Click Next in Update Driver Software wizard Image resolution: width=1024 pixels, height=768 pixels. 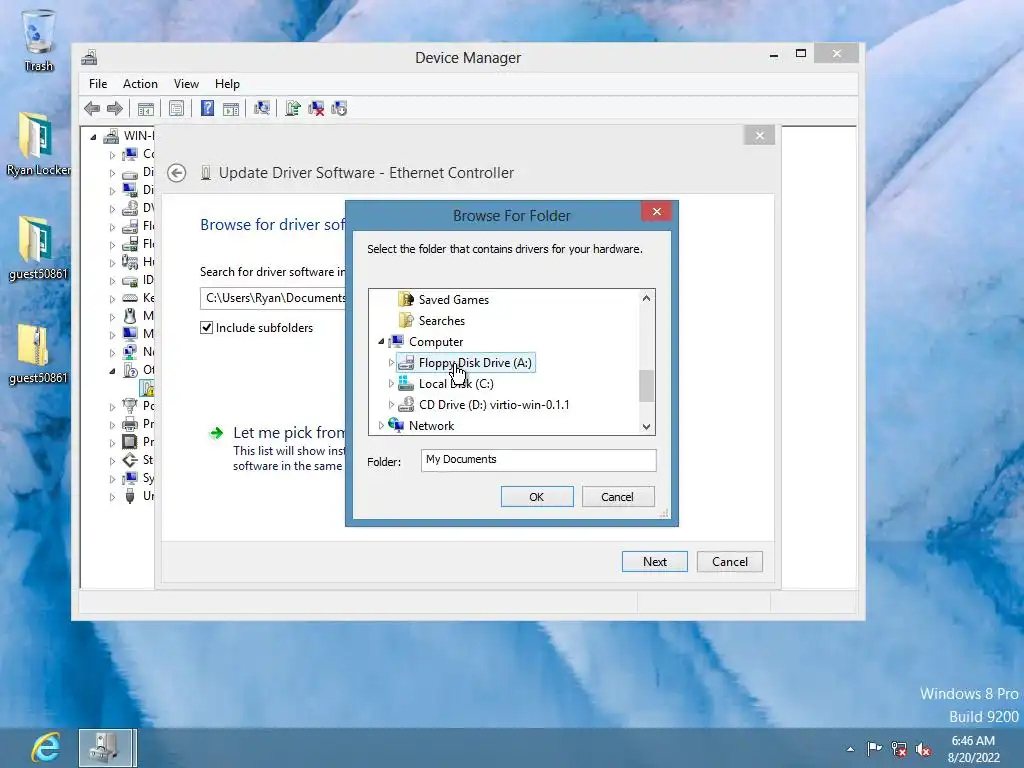coord(654,562)
